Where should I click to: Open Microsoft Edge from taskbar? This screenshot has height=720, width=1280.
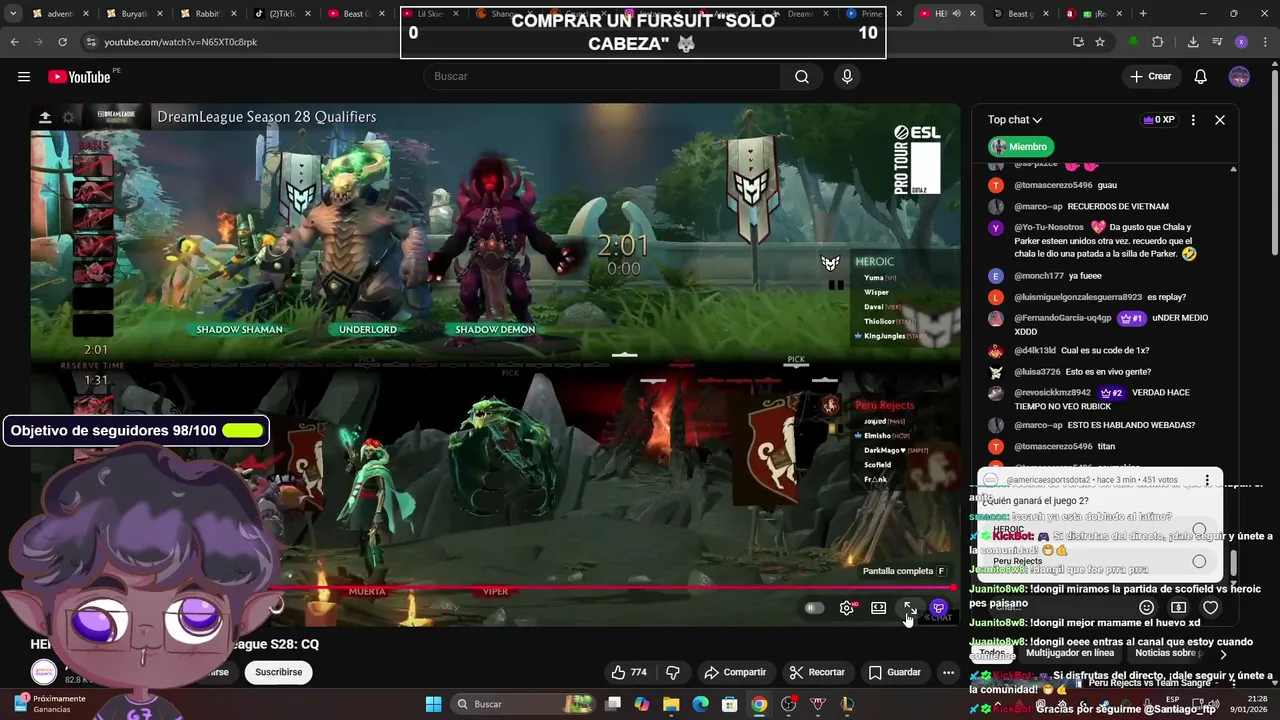tap(700, 704)
